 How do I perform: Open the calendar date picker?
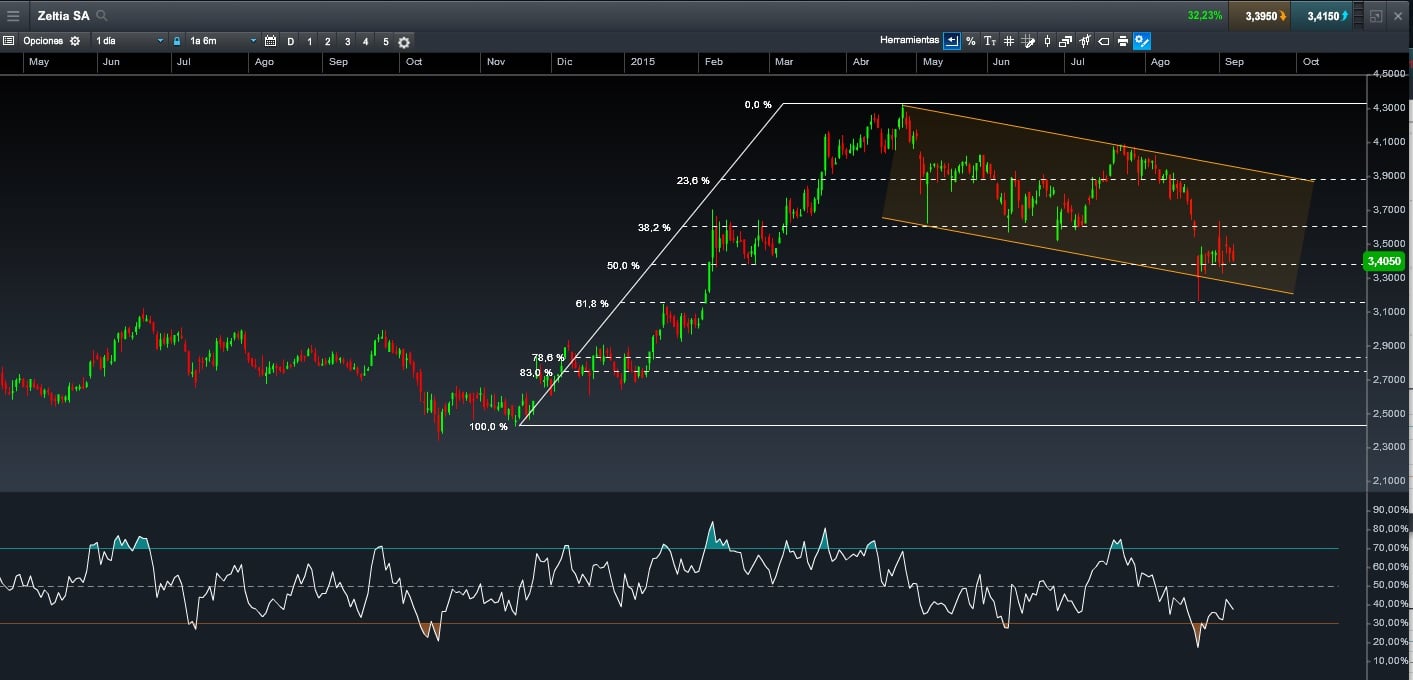270,41
